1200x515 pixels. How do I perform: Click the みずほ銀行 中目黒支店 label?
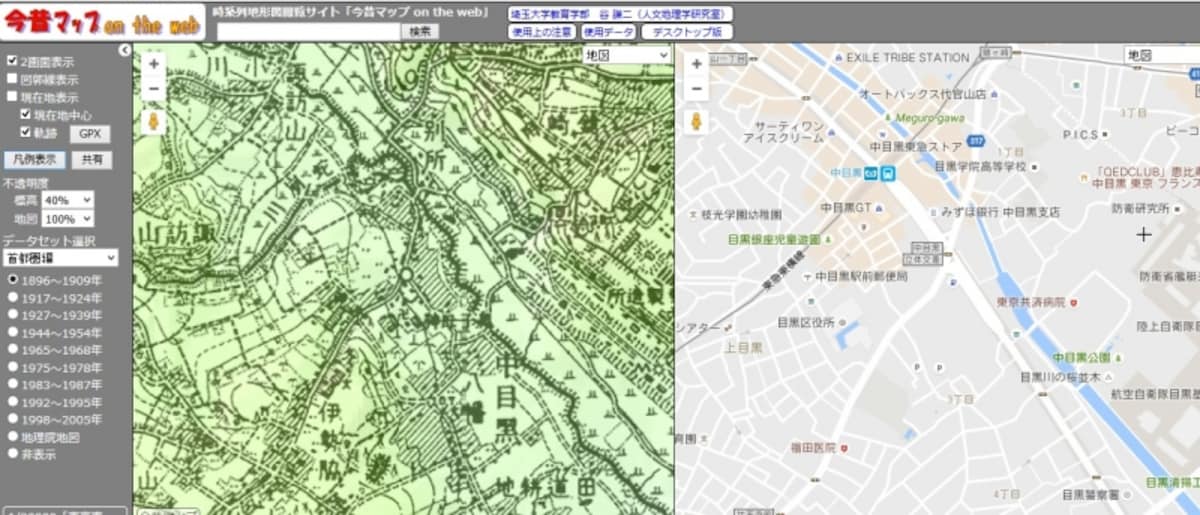(x=1000, y=212)
